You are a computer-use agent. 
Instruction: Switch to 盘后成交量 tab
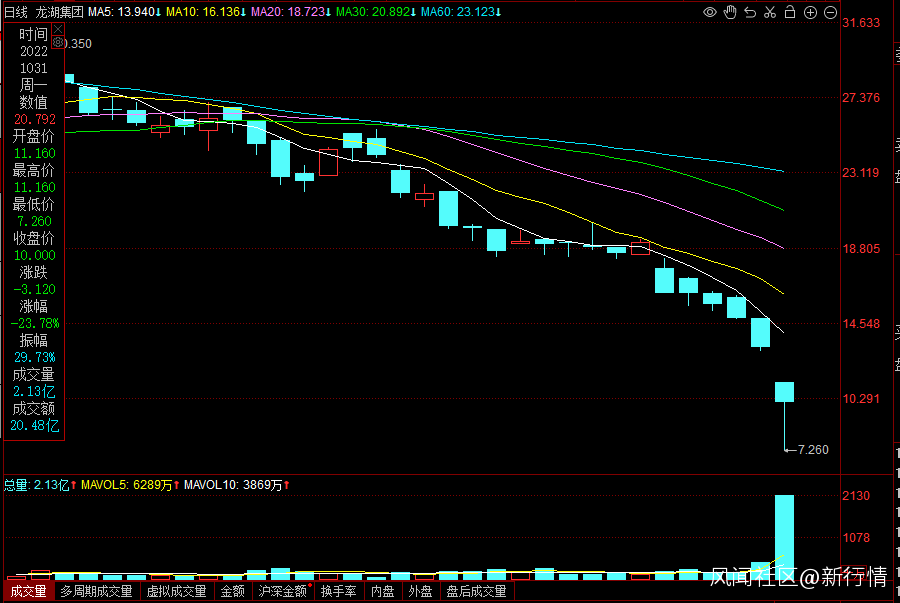[x=476, y=591]
